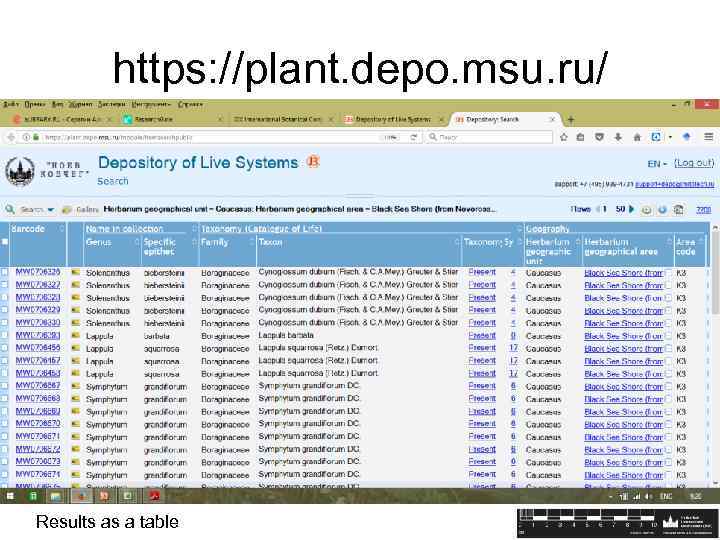Screen dimensions: 720x540
Task: Click the Moscow University logo
Action: click(20, 171)
